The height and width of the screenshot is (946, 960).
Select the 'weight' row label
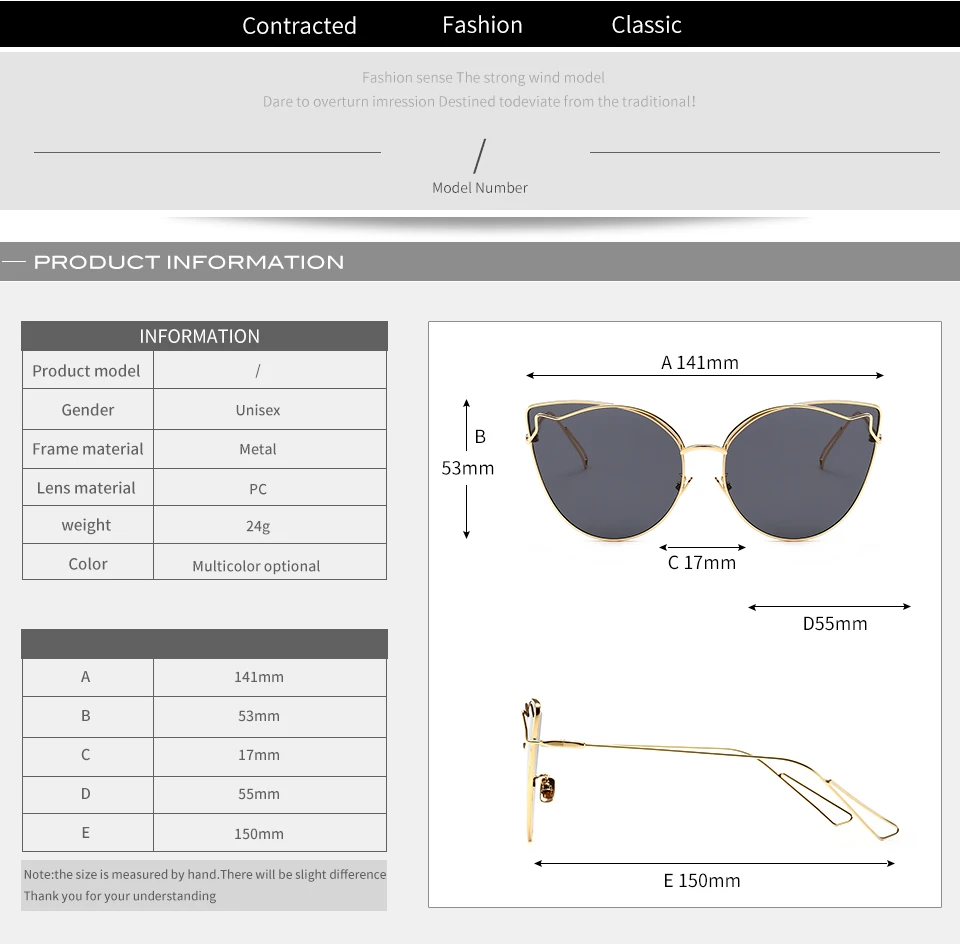coord(86,525)
